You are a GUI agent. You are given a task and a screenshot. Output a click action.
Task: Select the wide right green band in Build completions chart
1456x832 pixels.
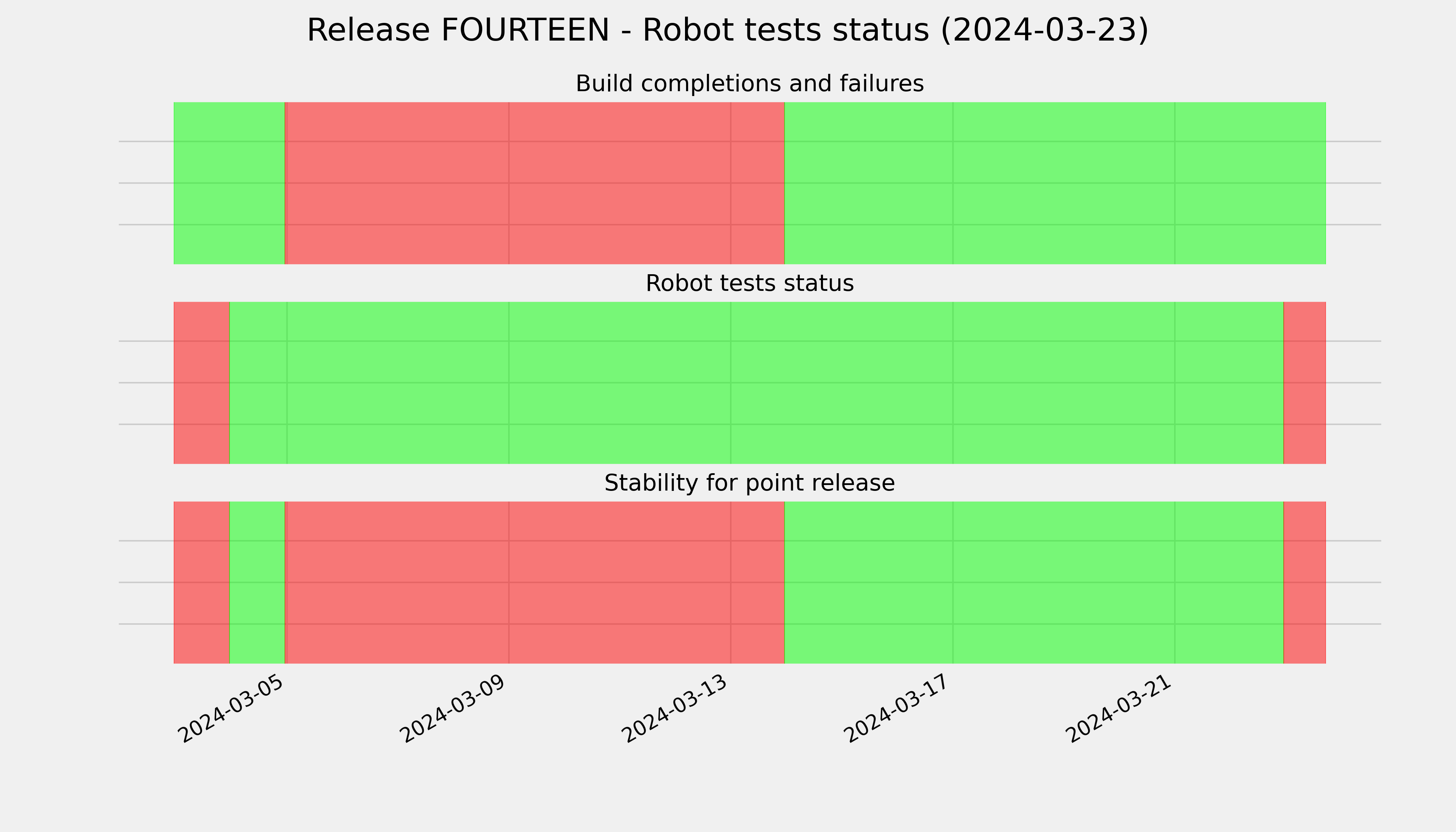[x=1055, y=183]
